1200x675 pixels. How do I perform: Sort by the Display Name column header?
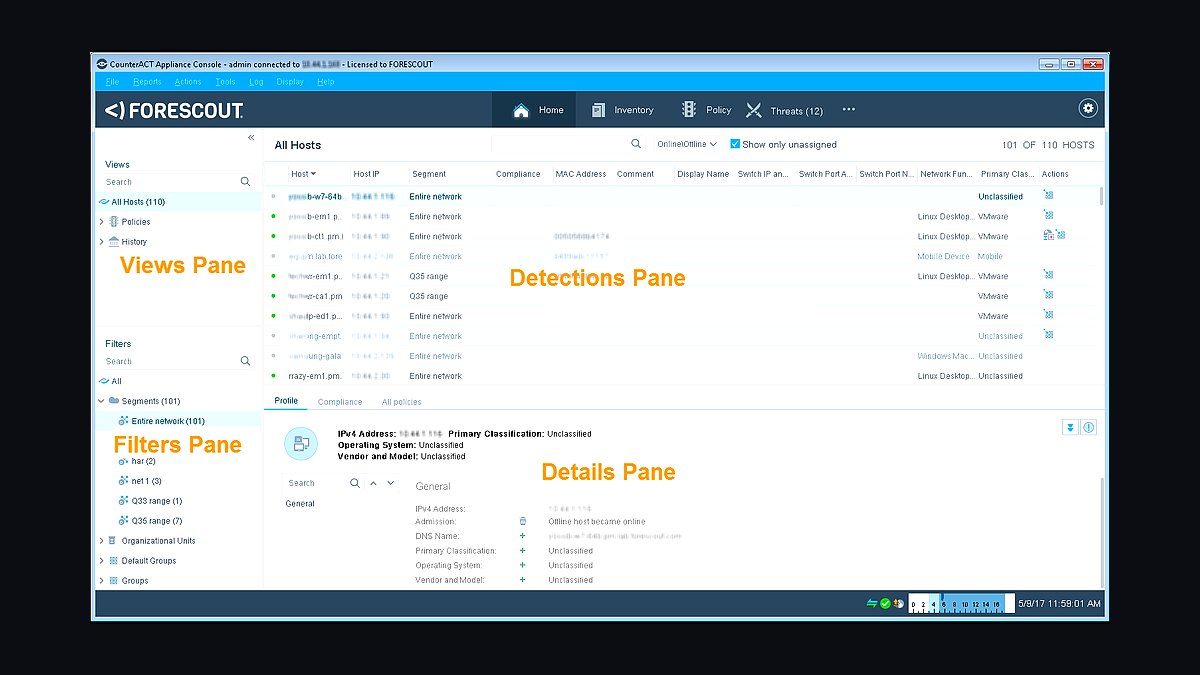point(703,174)
